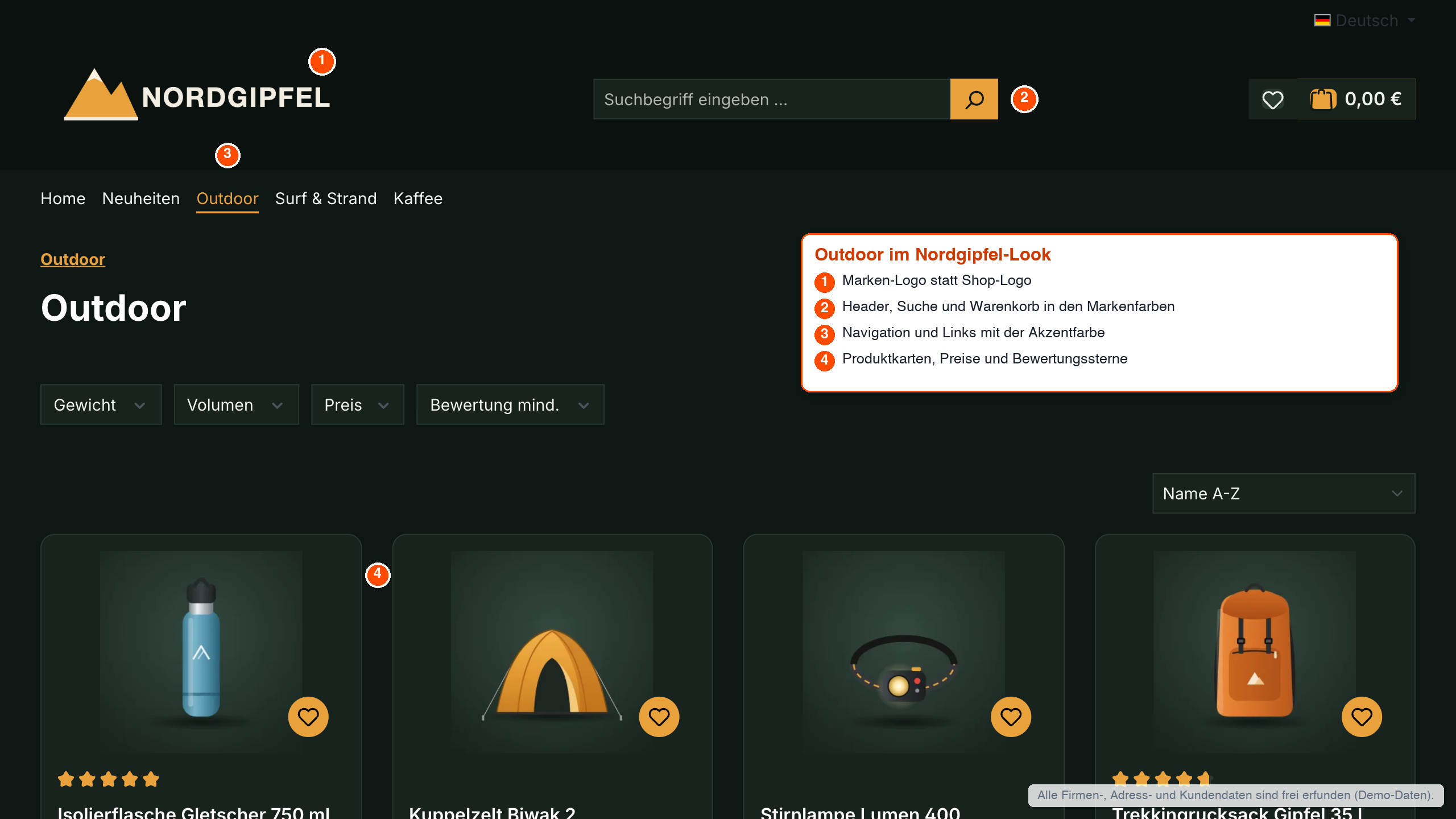Screen dimensions: 1456x819
Task: Open the Stirnlampe headlamp product image
Action: (903, 652)
